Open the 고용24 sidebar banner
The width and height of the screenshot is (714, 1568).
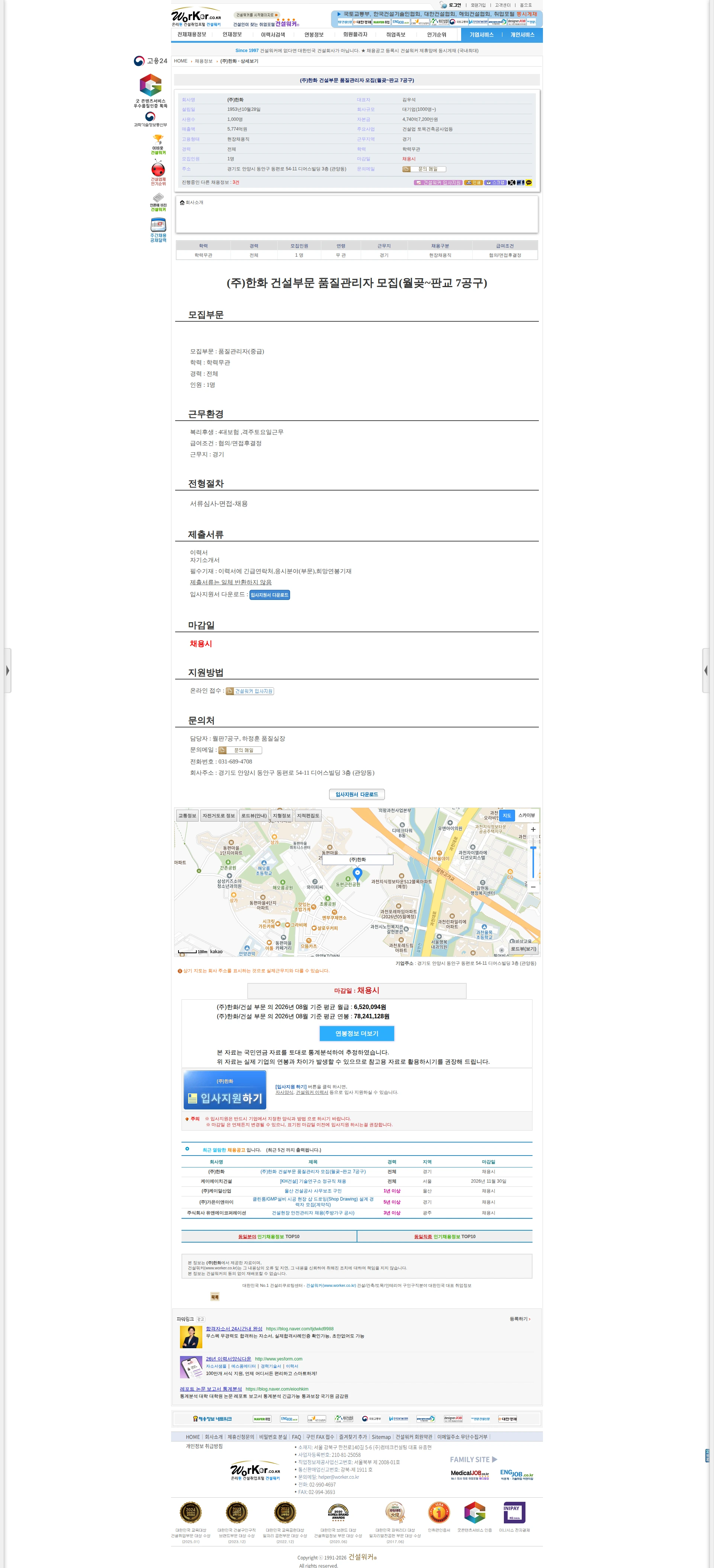(x=150, y=61)
